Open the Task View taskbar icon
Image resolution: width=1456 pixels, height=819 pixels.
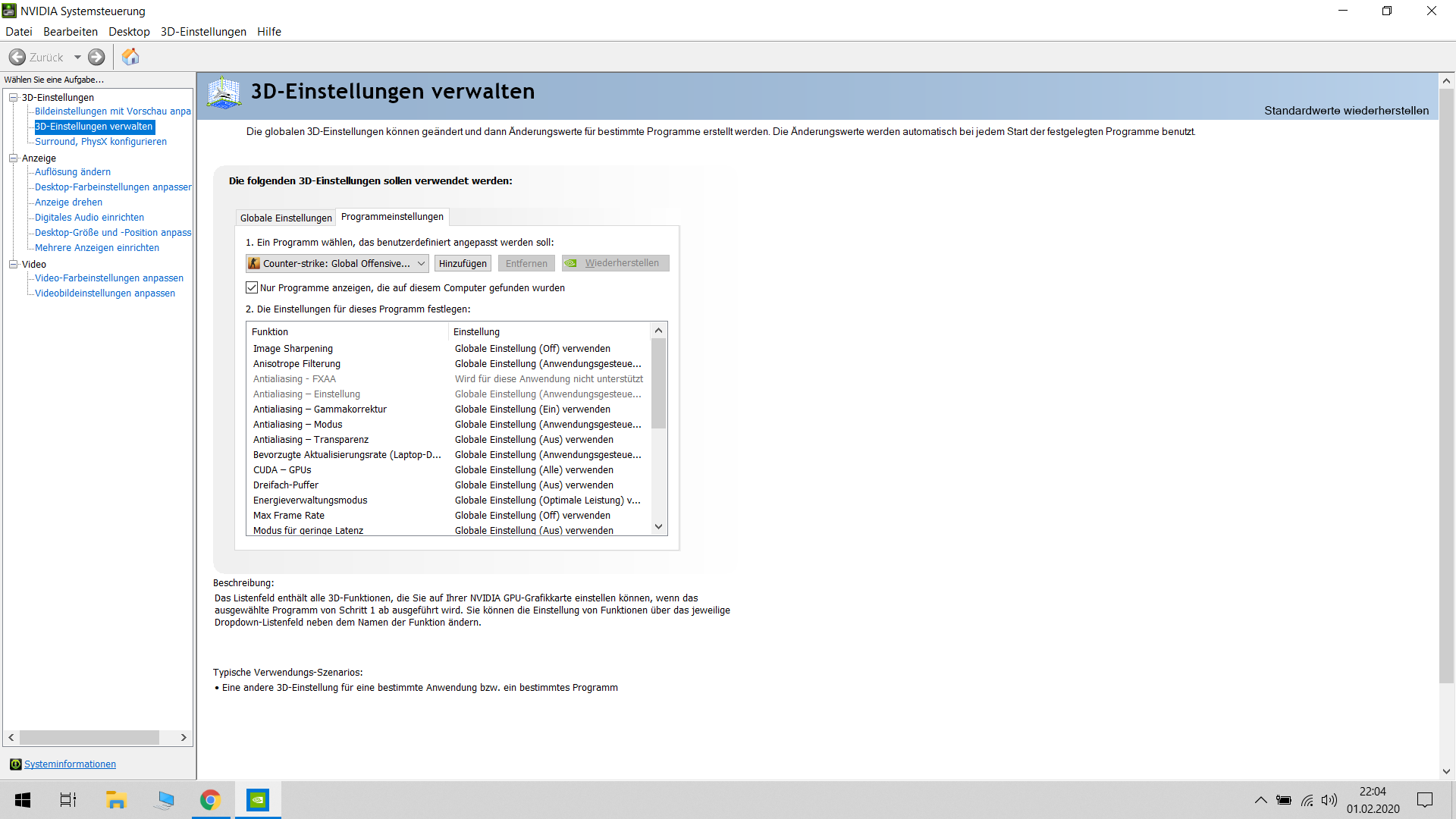[x=68, y=800]
